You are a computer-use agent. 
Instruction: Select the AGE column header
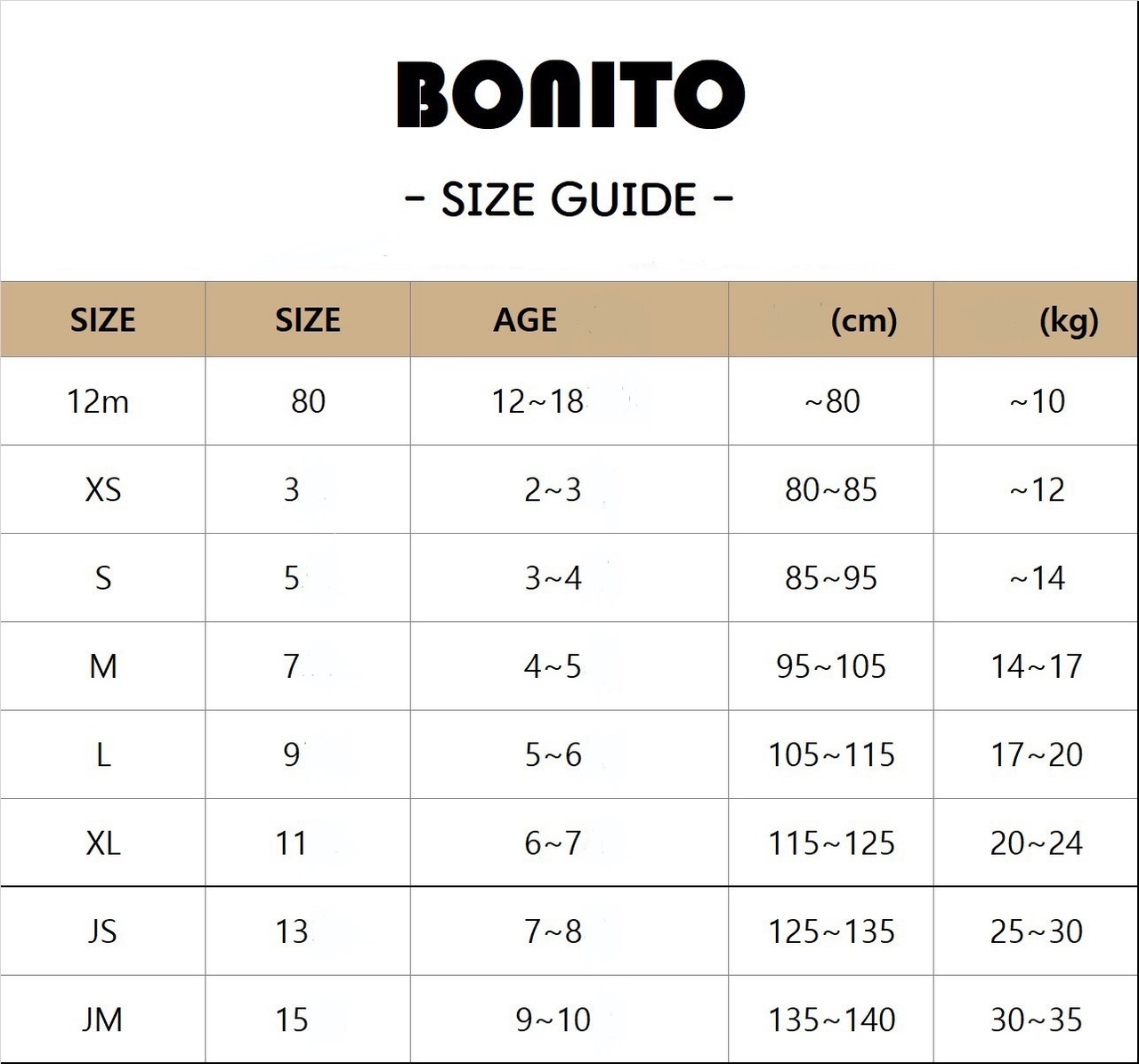pyautogui.click(x=526, y=320)
